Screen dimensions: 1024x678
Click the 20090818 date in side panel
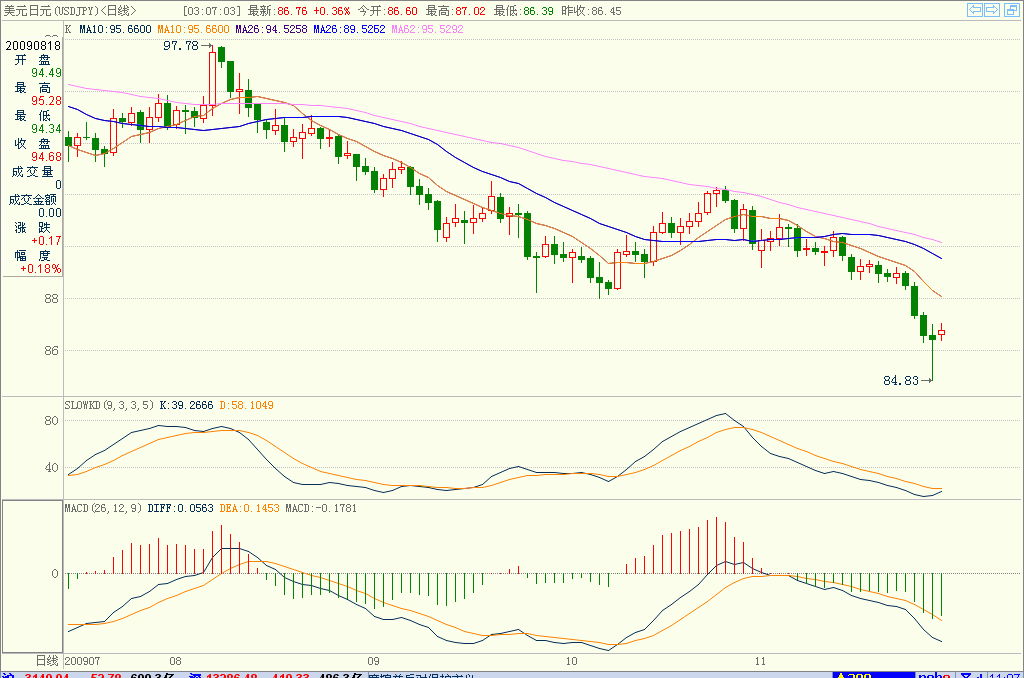pos(33,46)
